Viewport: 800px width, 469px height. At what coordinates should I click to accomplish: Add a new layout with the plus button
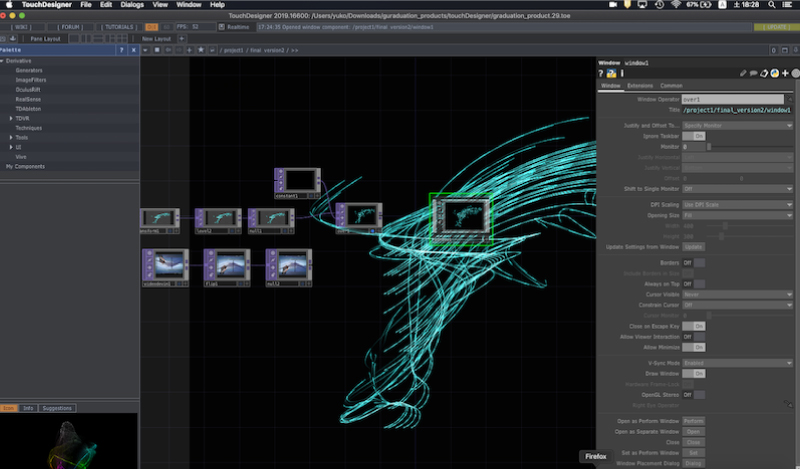click(182, 38)
